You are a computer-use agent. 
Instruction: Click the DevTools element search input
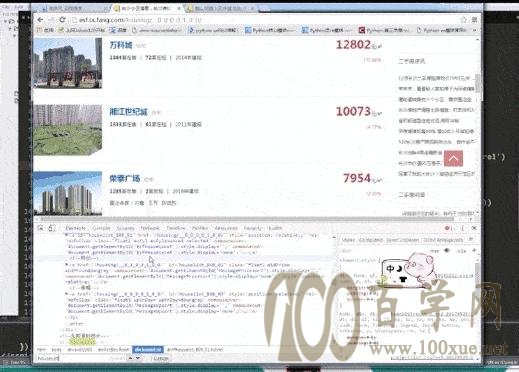[x=80, y=358]
